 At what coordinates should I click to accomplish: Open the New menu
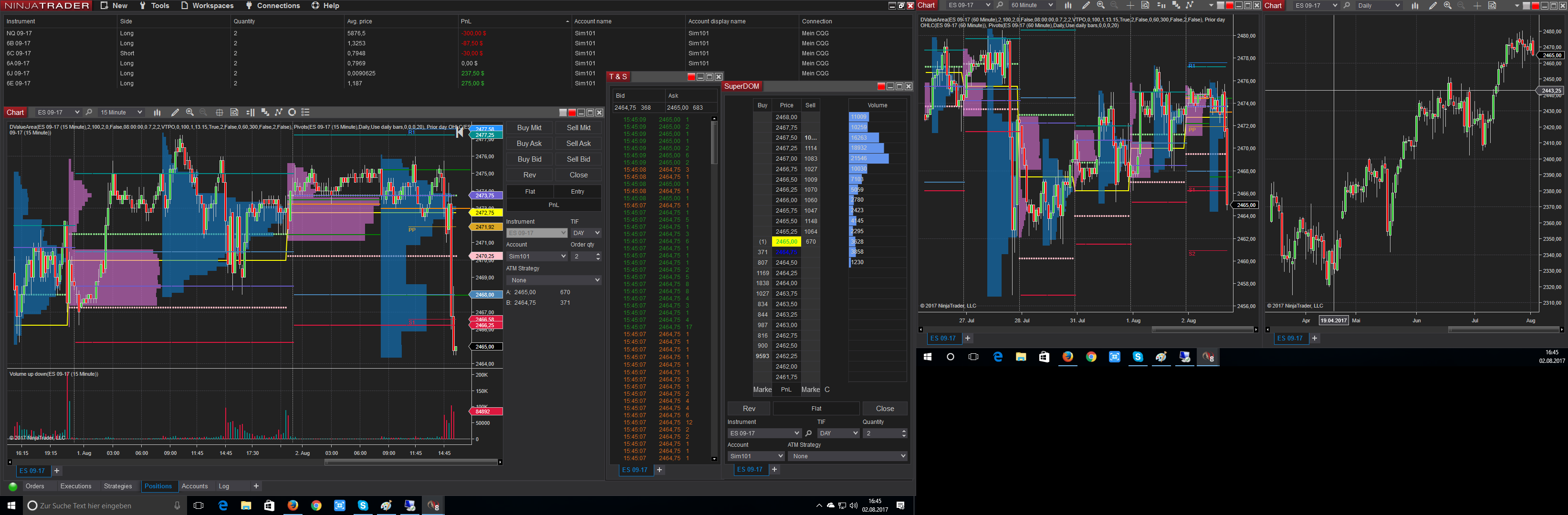(114, 5)
